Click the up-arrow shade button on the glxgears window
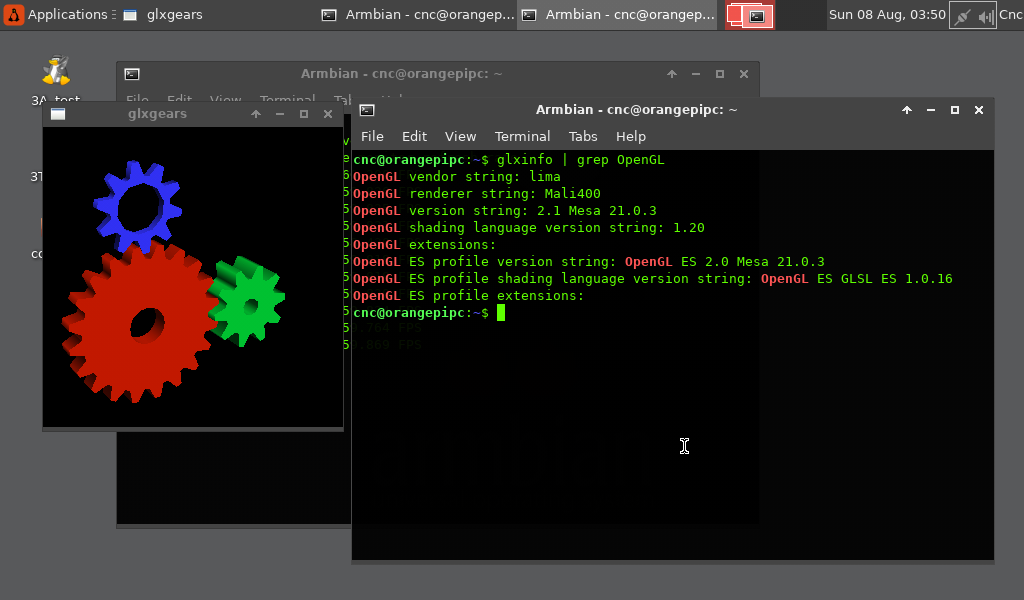The height and width of the screenshot is (600, 1024). tap(256, 114)
